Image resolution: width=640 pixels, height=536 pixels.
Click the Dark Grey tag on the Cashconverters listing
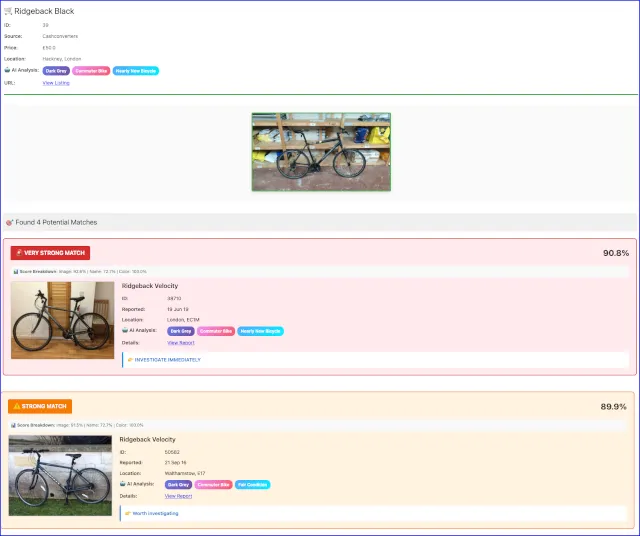(56, 71)
